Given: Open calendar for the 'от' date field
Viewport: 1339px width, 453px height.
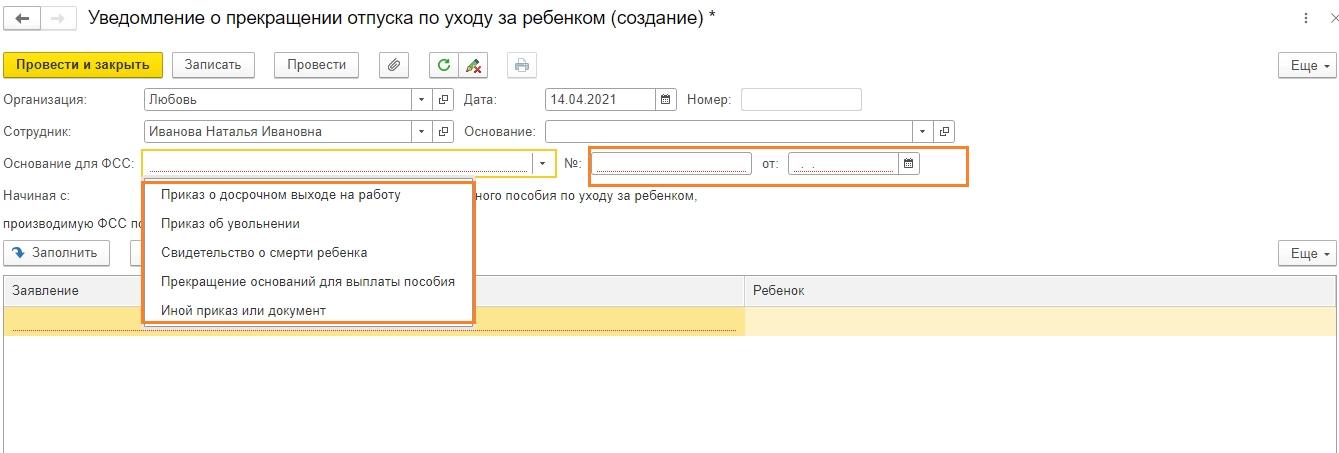Looking at the screenshot, I should click(908, 163).
